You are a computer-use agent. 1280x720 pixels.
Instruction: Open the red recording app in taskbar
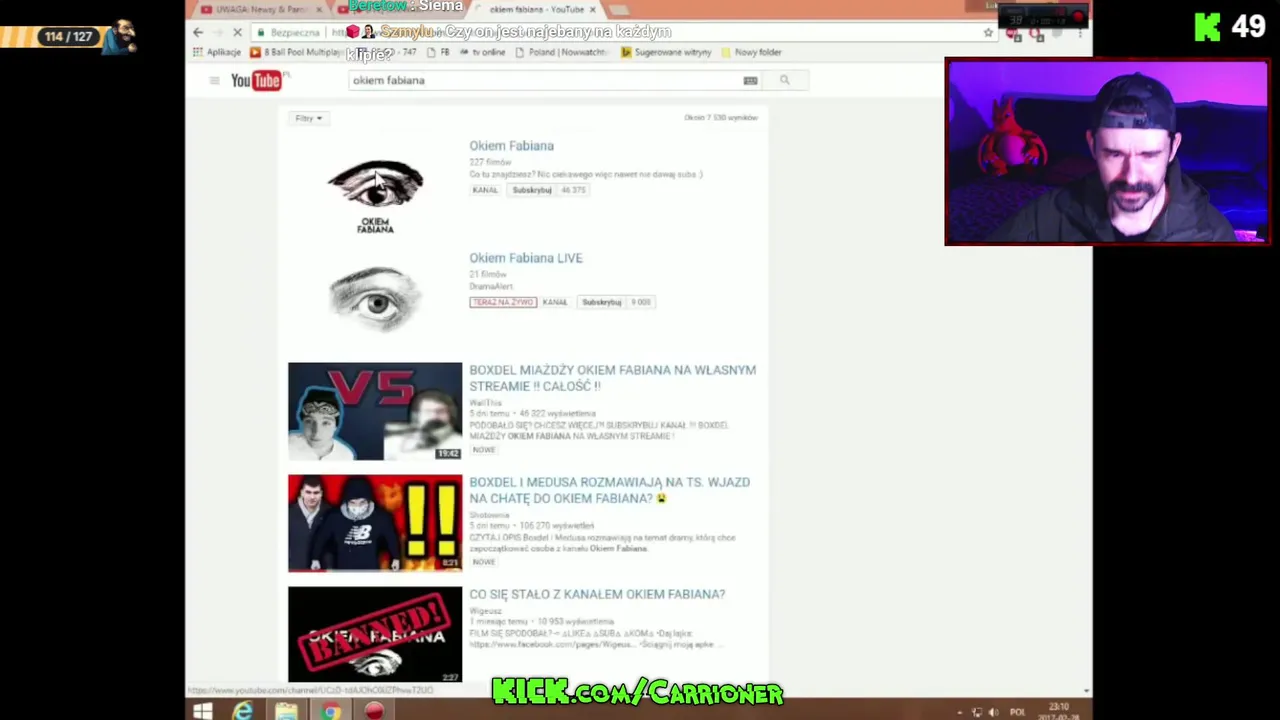tap(374, 711)
